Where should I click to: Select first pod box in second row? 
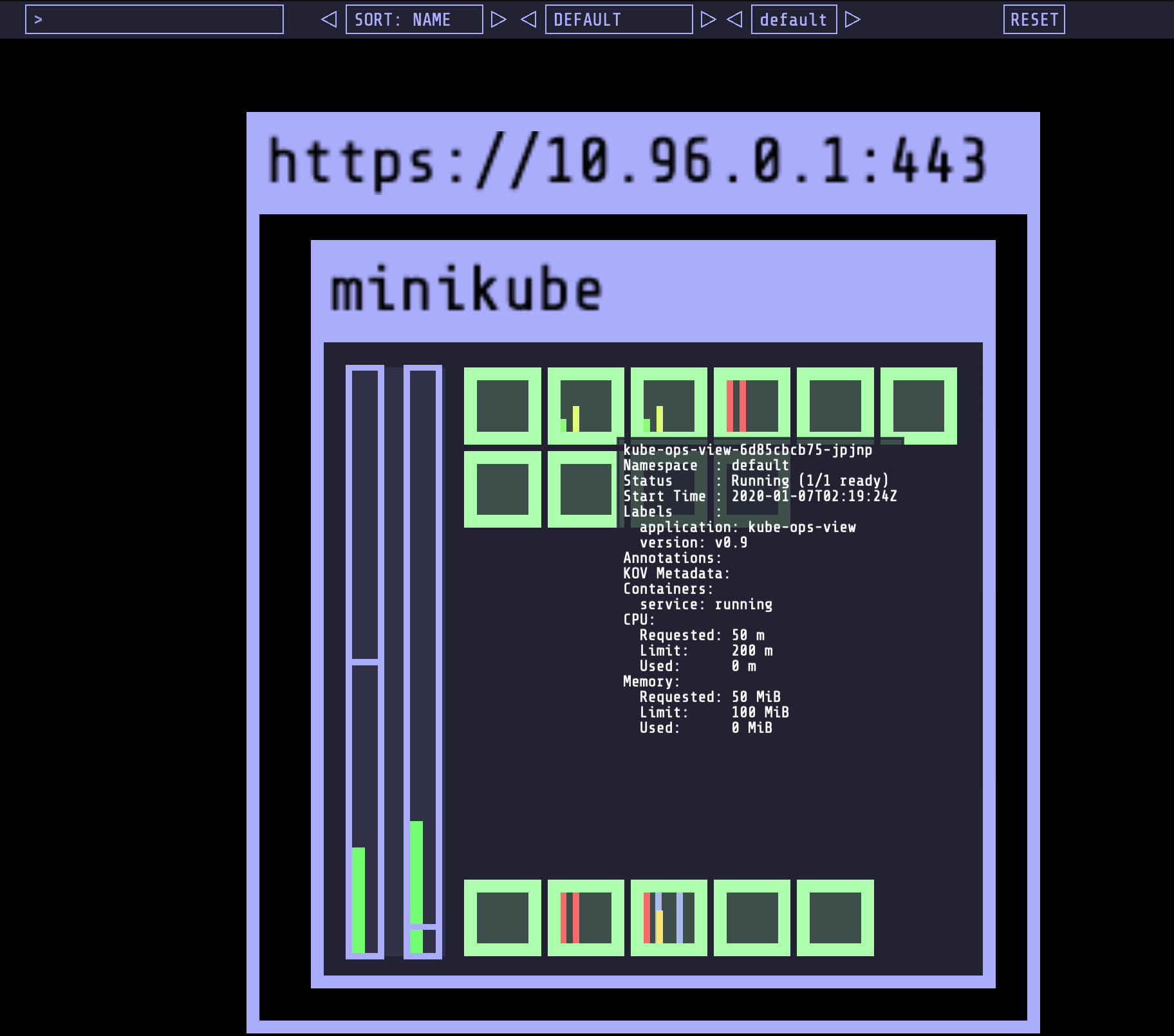(502, 489)
